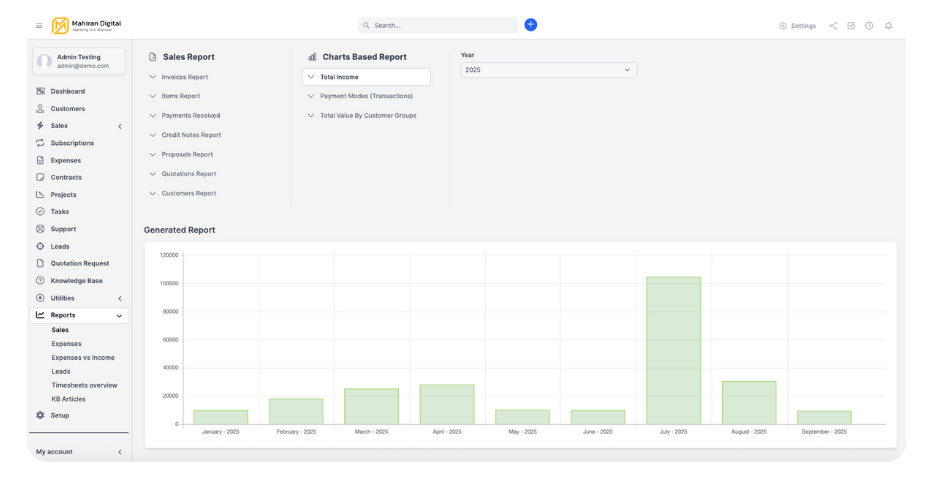Click the "September - 2025" axis label
Viewport: 940px width, 500px height.
824,432
